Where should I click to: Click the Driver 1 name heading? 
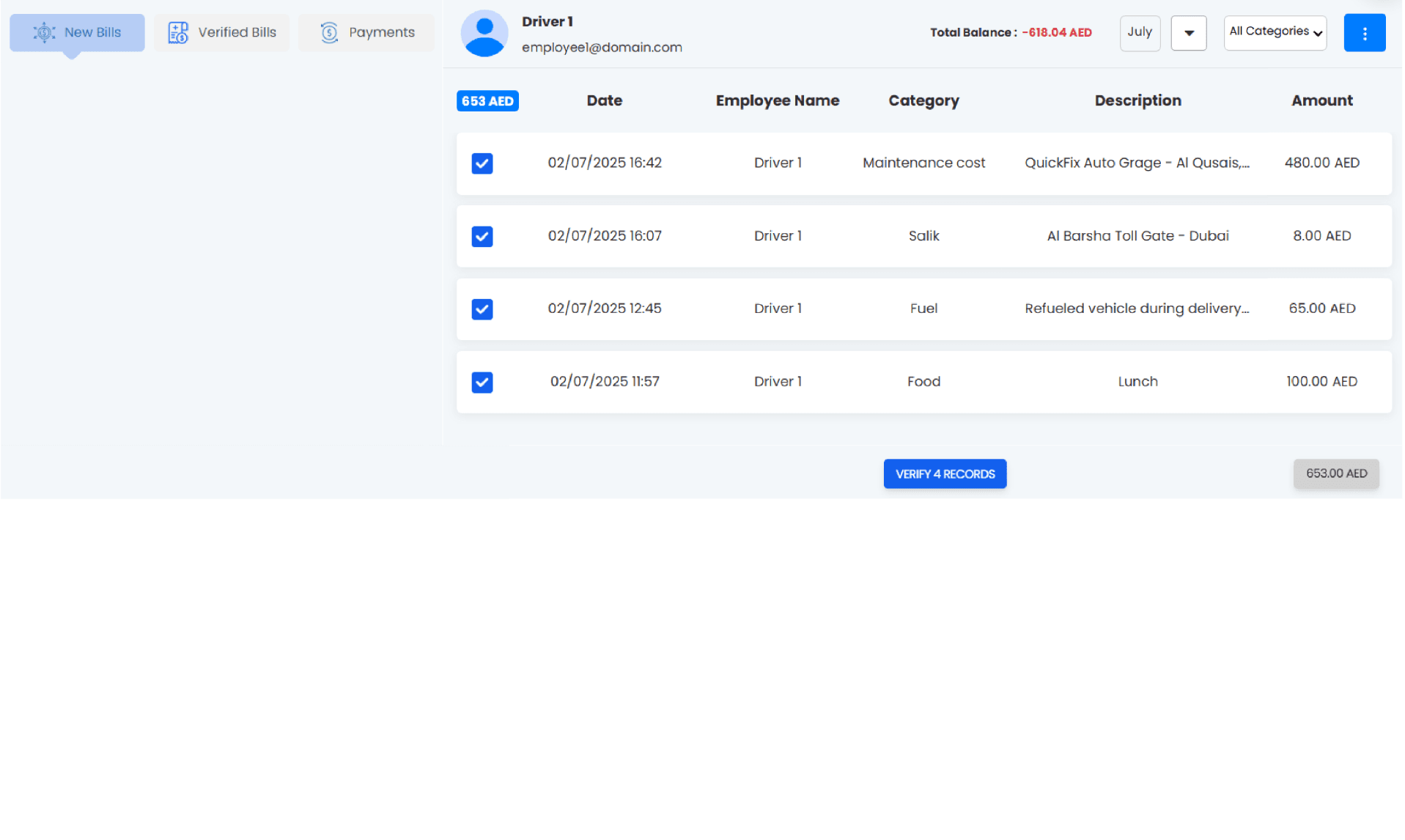pyautogui.click(x=547, y=21)
